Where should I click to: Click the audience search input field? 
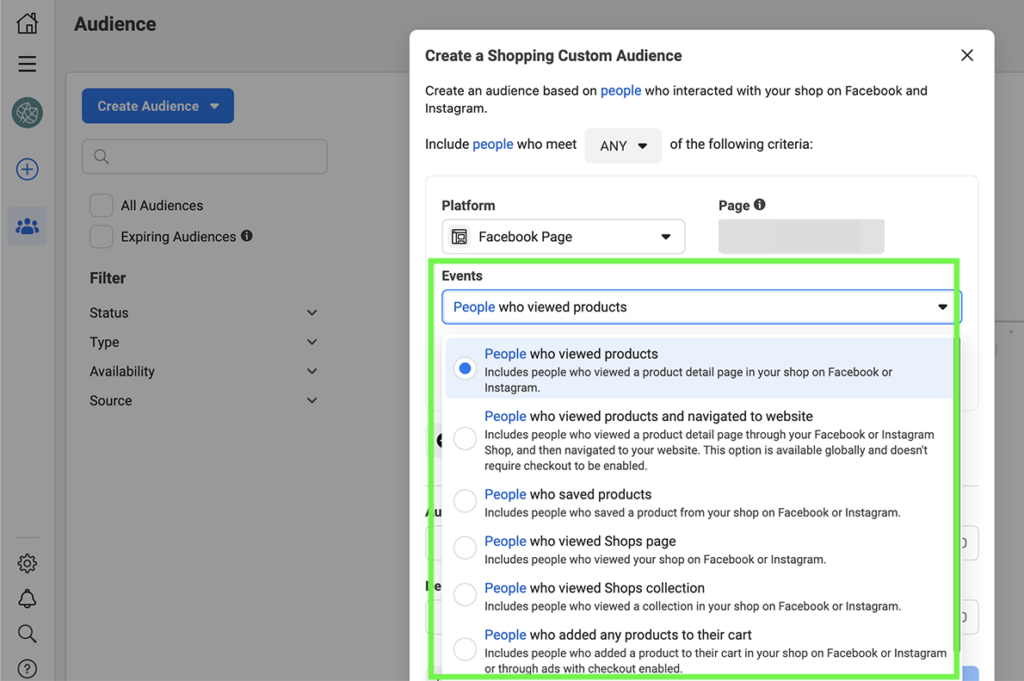coord(205,156)
